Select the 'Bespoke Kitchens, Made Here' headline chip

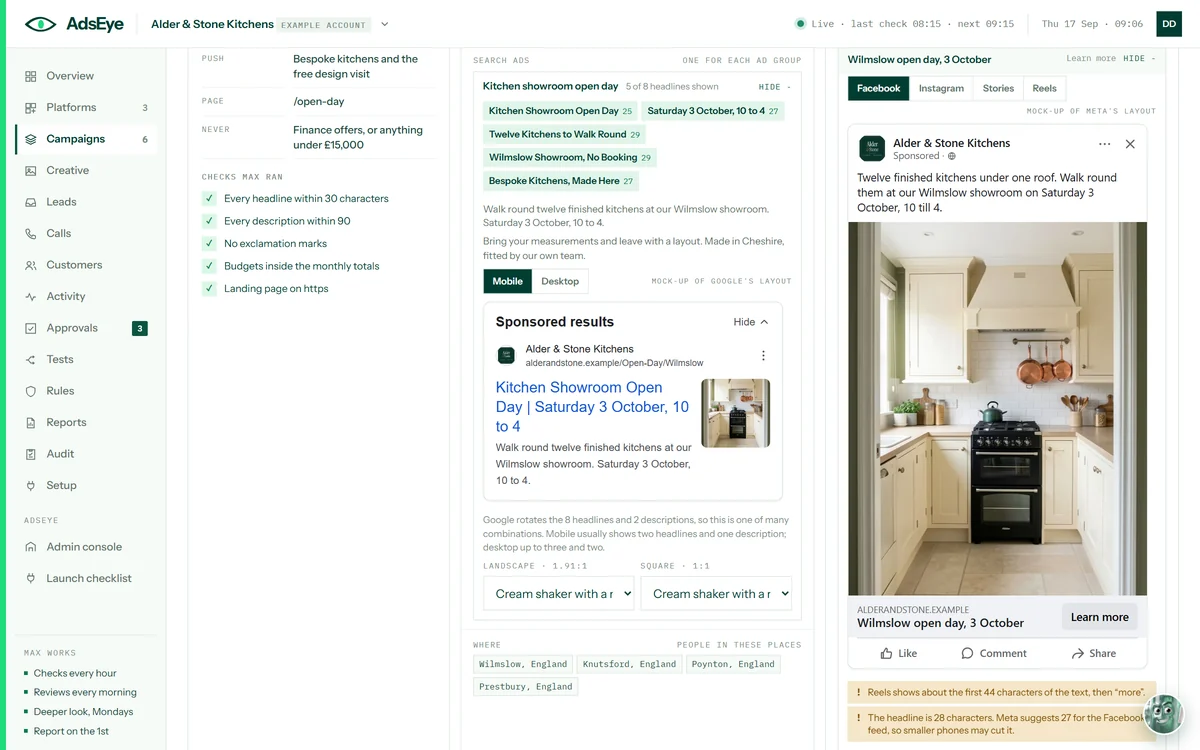(x=561, y=181)
